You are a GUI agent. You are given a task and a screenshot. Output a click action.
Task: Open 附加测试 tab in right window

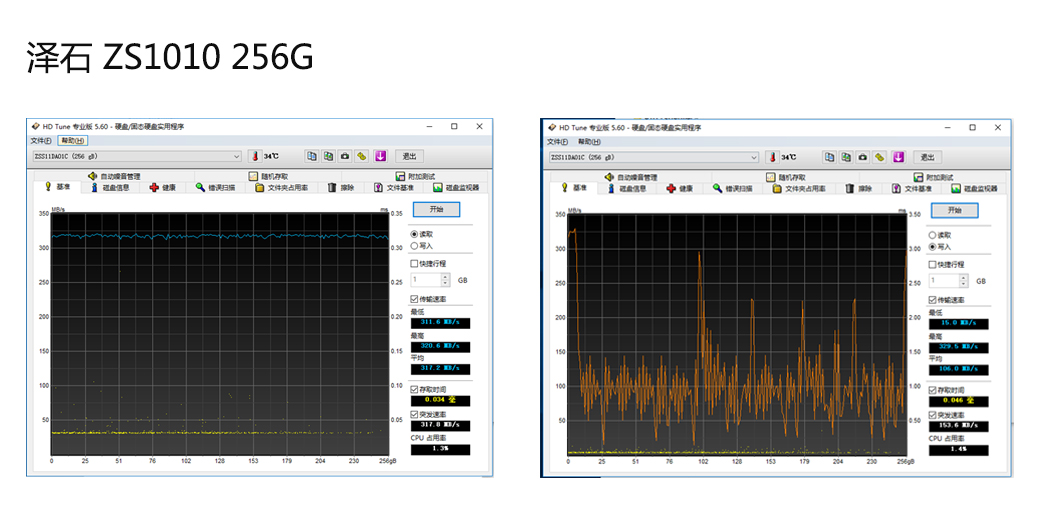click(x=933, y=177)
